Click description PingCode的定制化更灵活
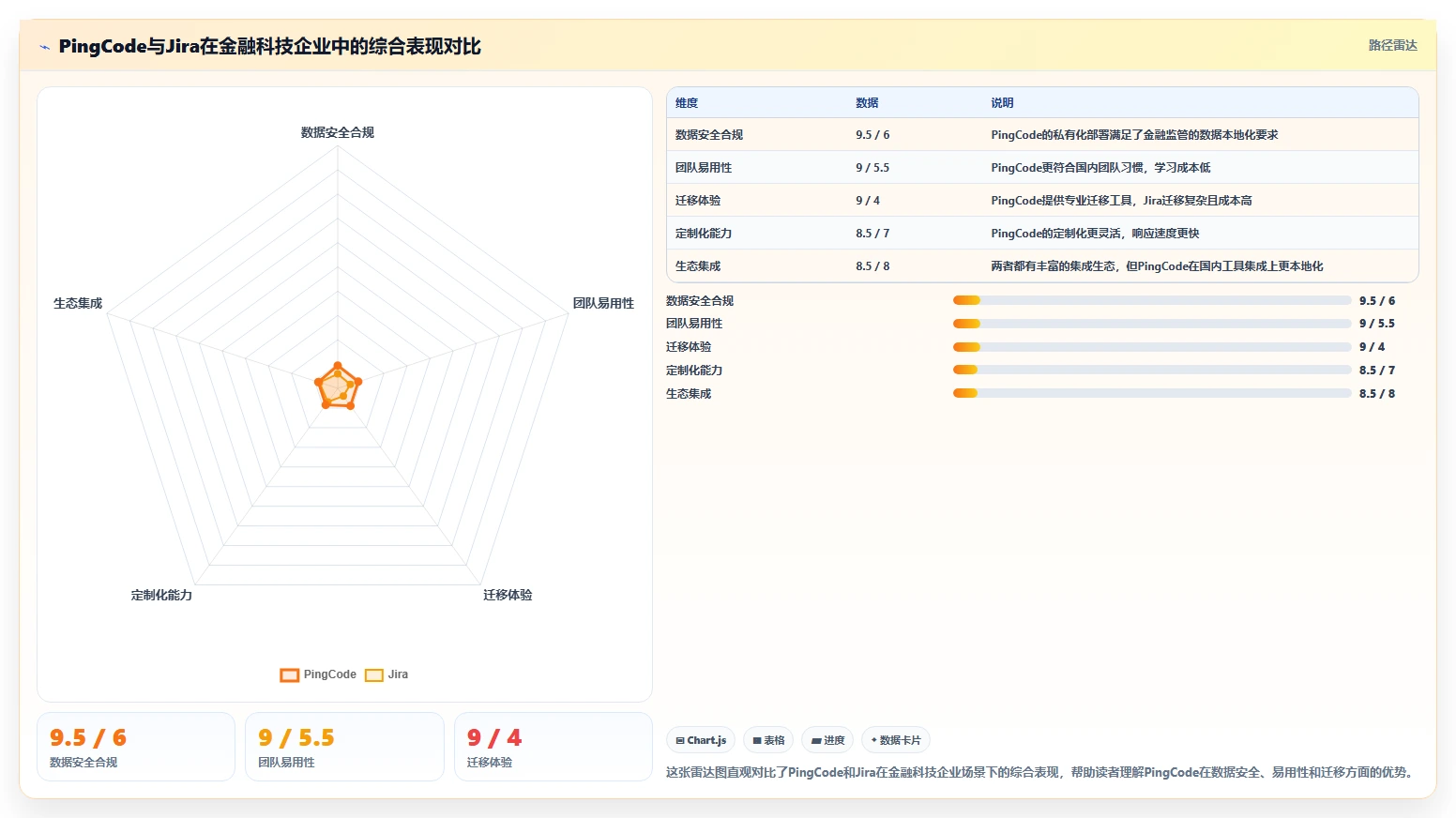The image size is (1456, 818). [1095, 234]
